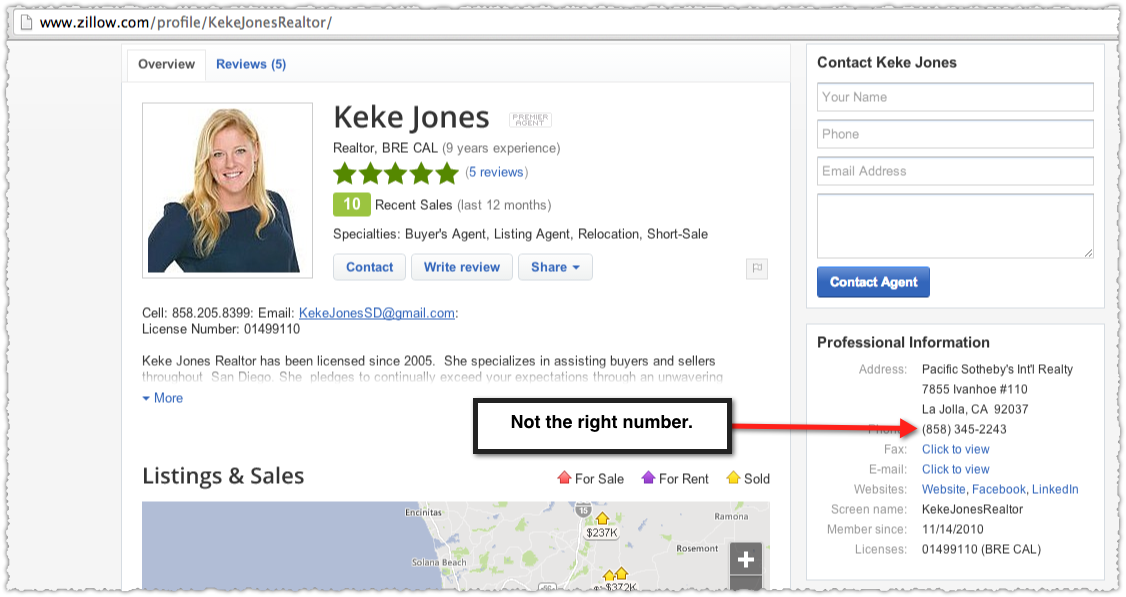Open the agent's Website link
The width and height of the screenshot is (1126, 597).
[x=944, y=489]
